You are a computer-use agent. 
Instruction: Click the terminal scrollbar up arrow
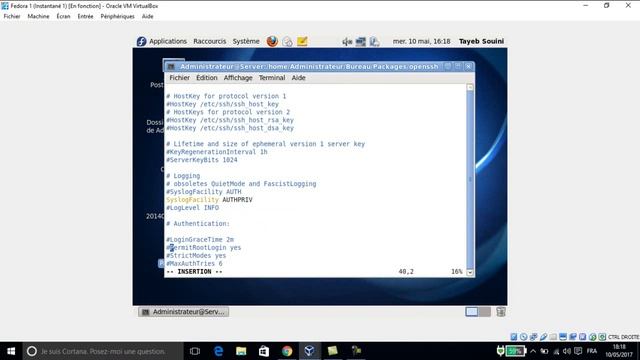coord(470,87)
